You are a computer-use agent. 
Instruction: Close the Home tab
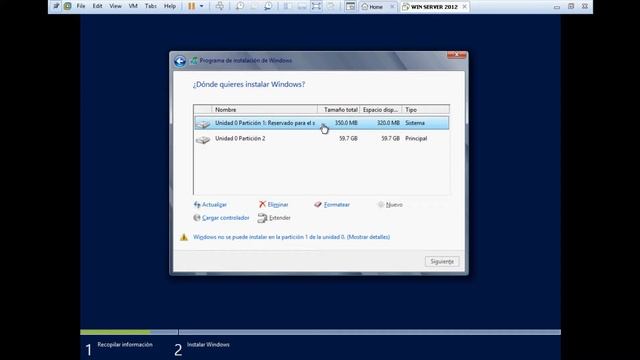392,7
